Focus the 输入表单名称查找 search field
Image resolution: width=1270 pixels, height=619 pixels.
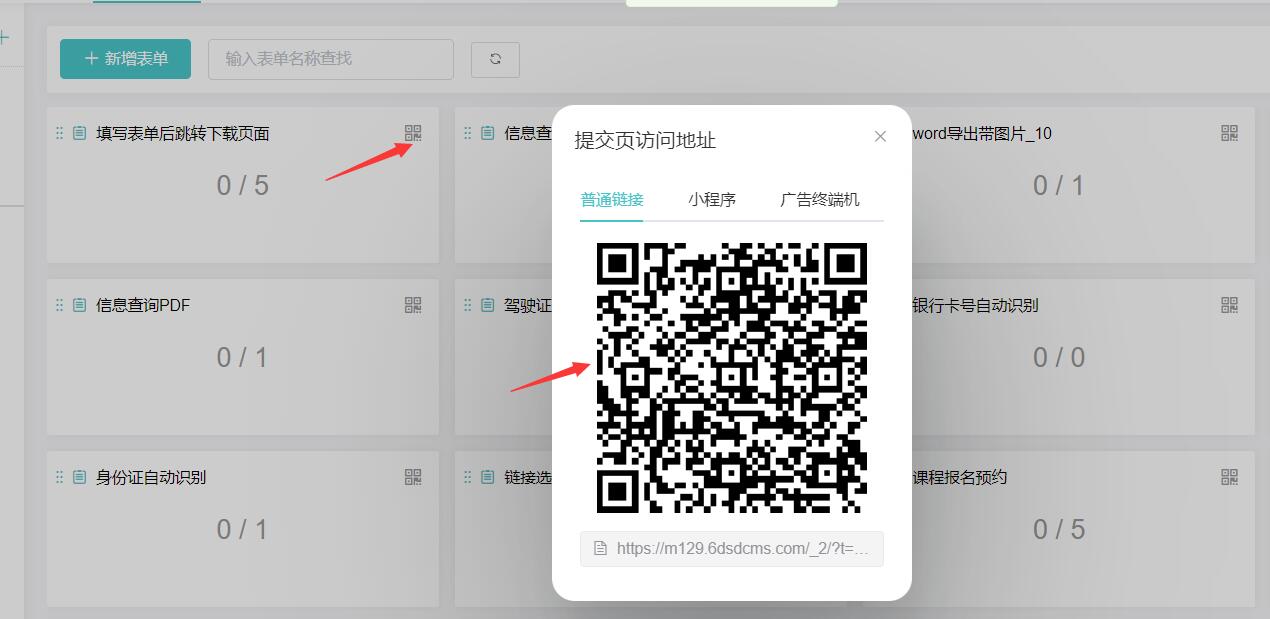pyautogui.click(x=331, y=59)
